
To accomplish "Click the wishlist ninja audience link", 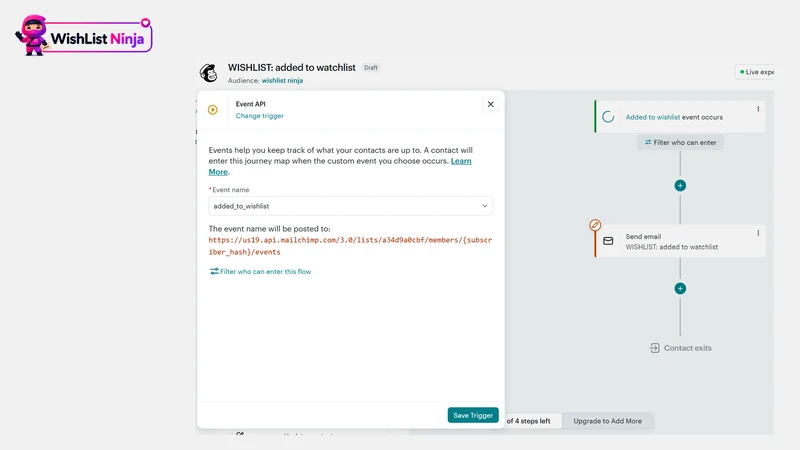I will click(x=282, y=81).
